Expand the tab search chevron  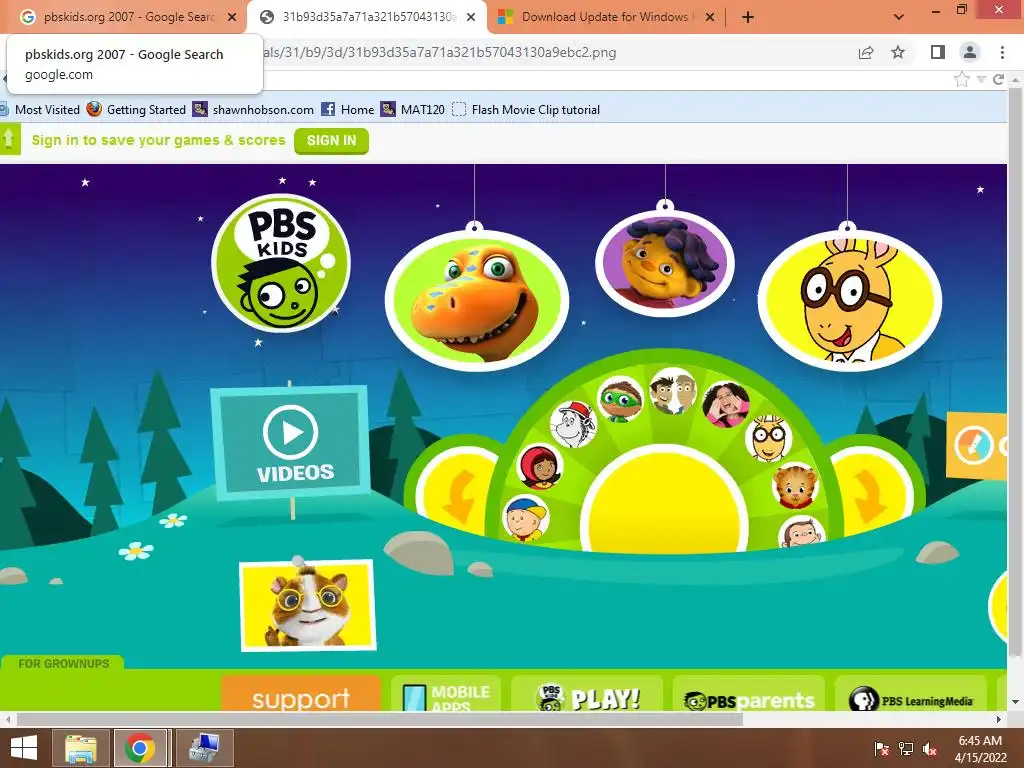point(899,18)
